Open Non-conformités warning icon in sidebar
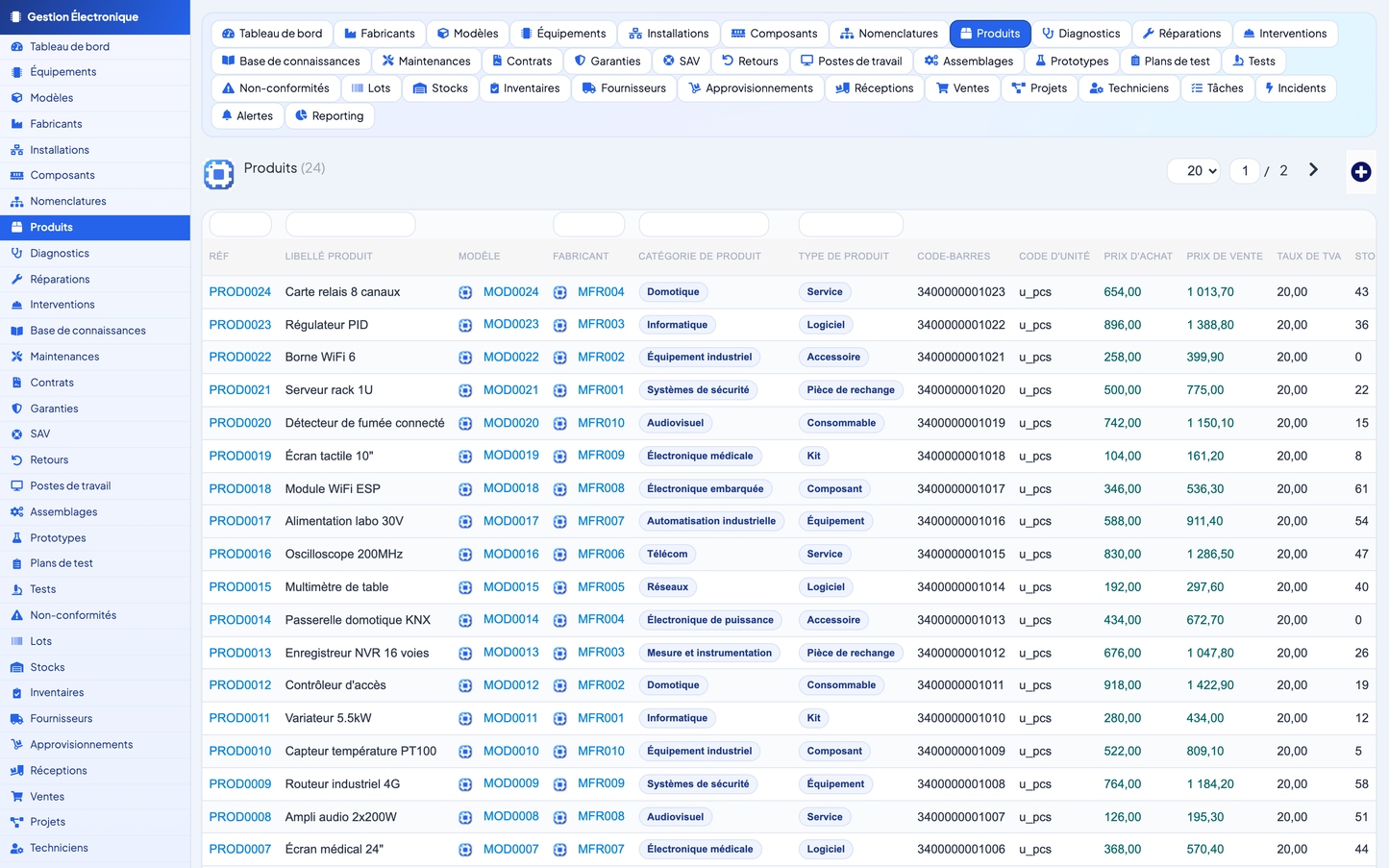This screenshot has height=868, width=1389. click(16, 615)
